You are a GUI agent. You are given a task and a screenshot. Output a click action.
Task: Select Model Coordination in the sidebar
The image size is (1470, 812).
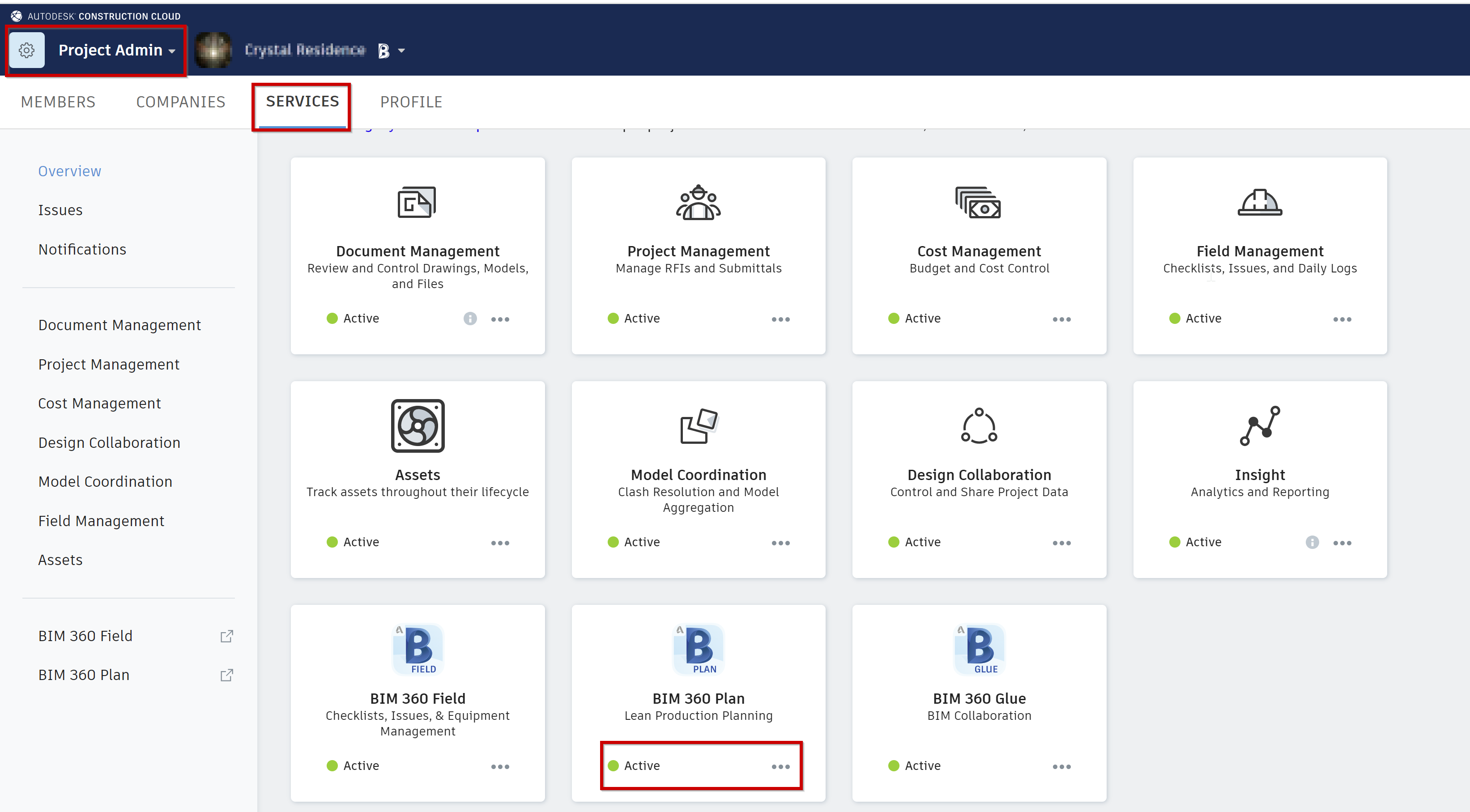105,482
